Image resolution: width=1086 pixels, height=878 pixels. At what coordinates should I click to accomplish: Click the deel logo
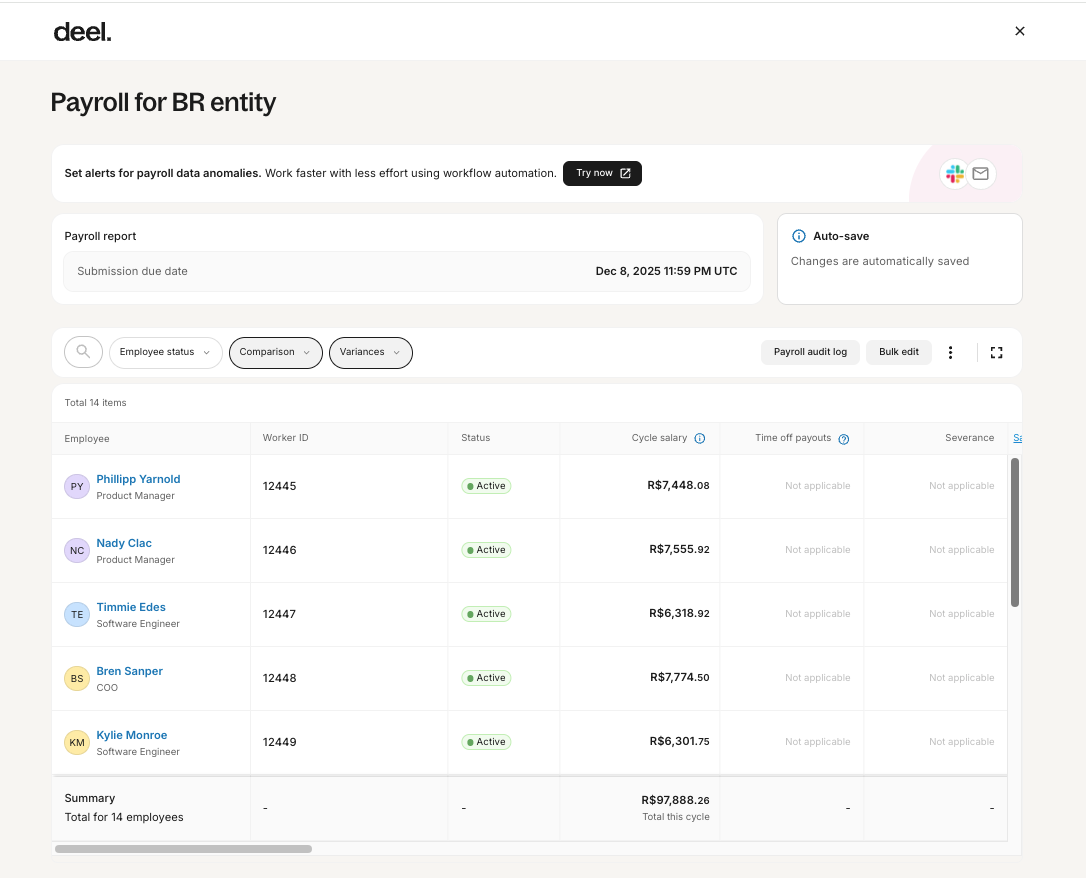82,32
